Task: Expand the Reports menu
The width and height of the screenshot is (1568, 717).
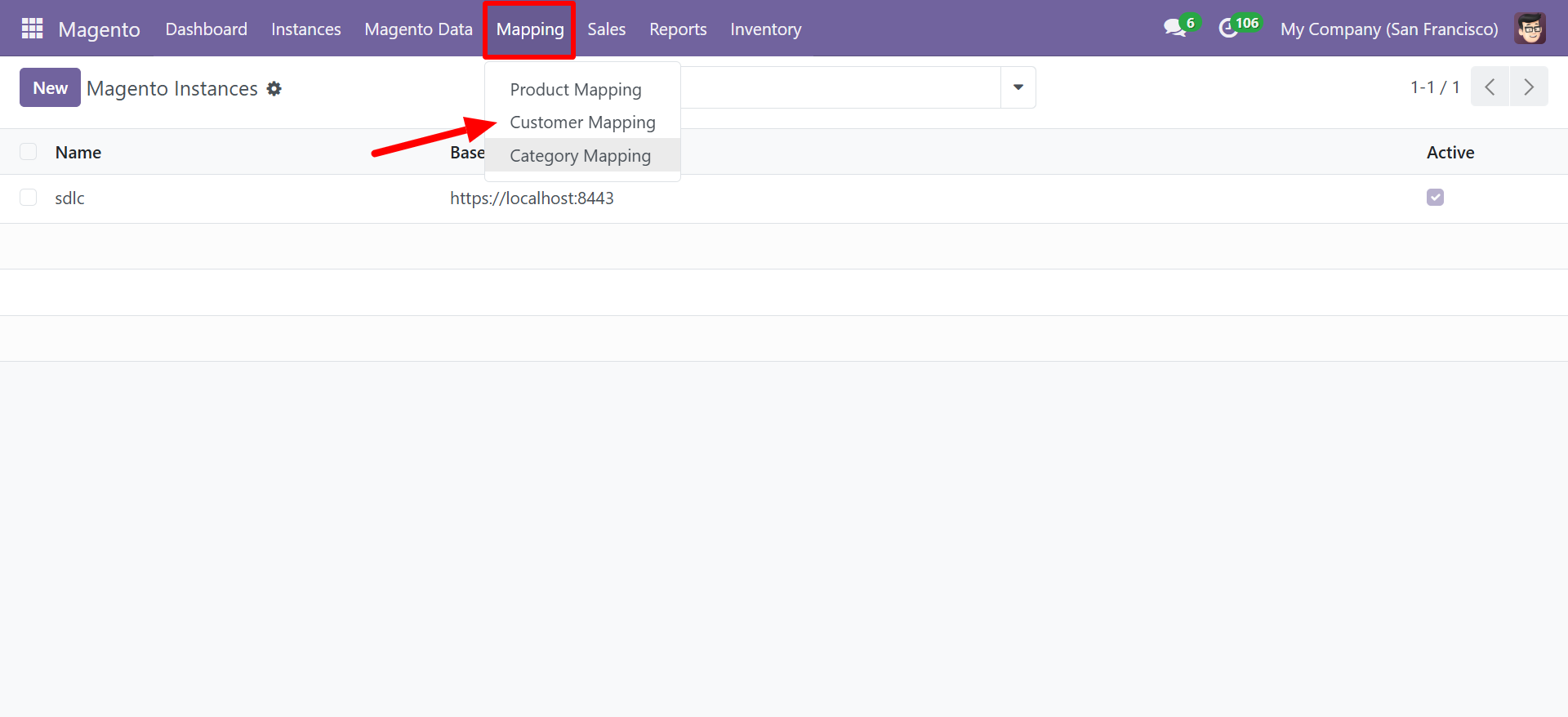Action: click(678, 29)
